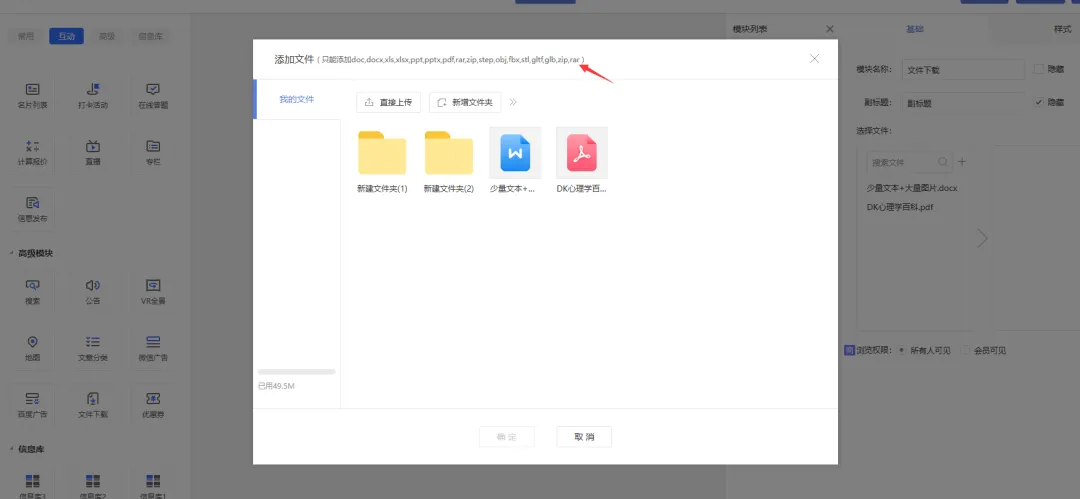Choose the 所有人可见 radio option
This screenshot has width=1080, height=499.
pos(901,350)
